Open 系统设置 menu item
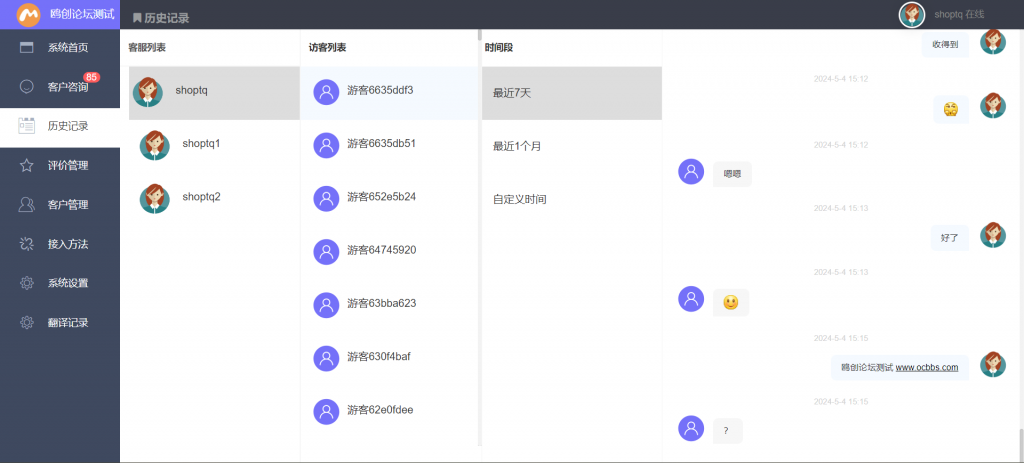This screenshot has height=463, width=1024. tap(60, 283)
